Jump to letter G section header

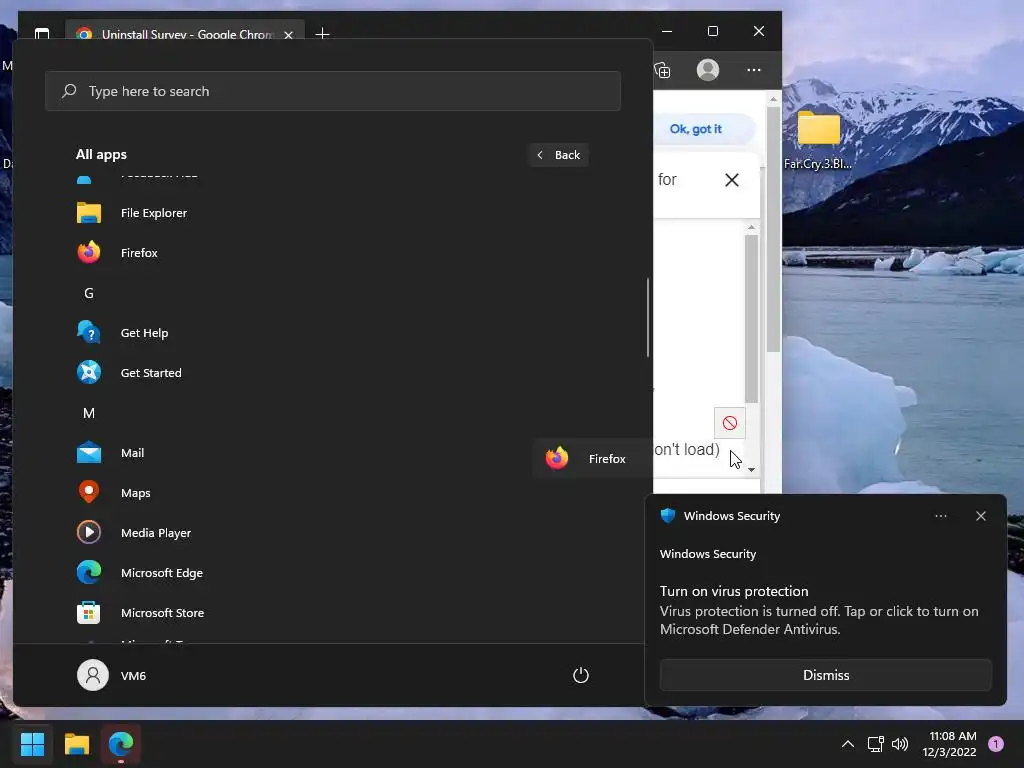[x=89, y=293]
